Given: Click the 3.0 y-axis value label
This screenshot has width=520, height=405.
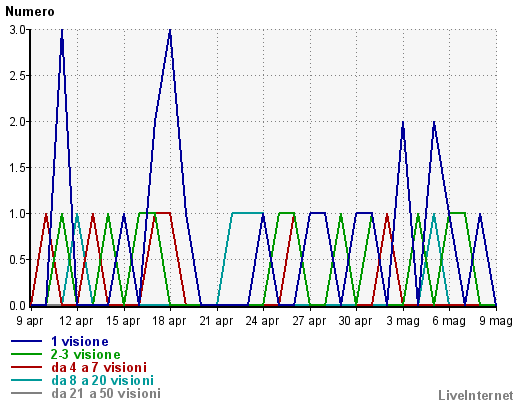Looking at the screenshot, I should (17, 30).
